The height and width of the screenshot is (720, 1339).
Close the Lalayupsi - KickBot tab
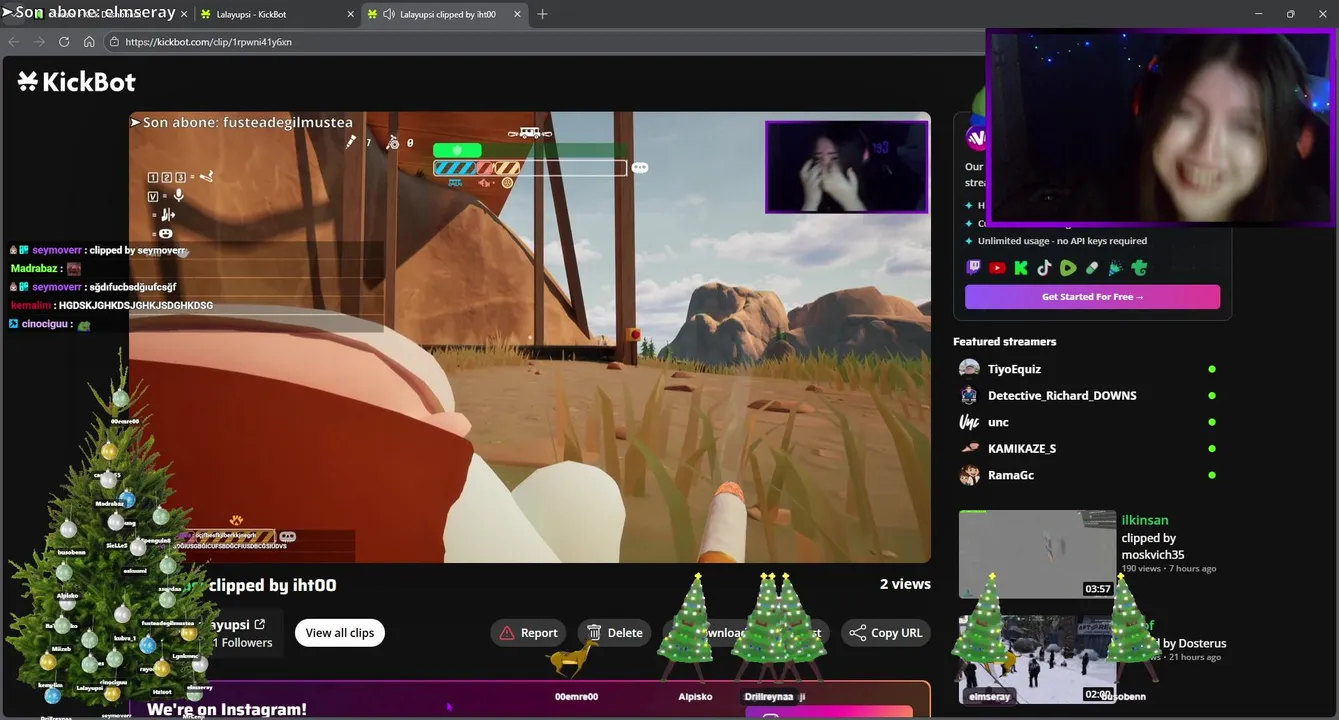click(351, 15)
